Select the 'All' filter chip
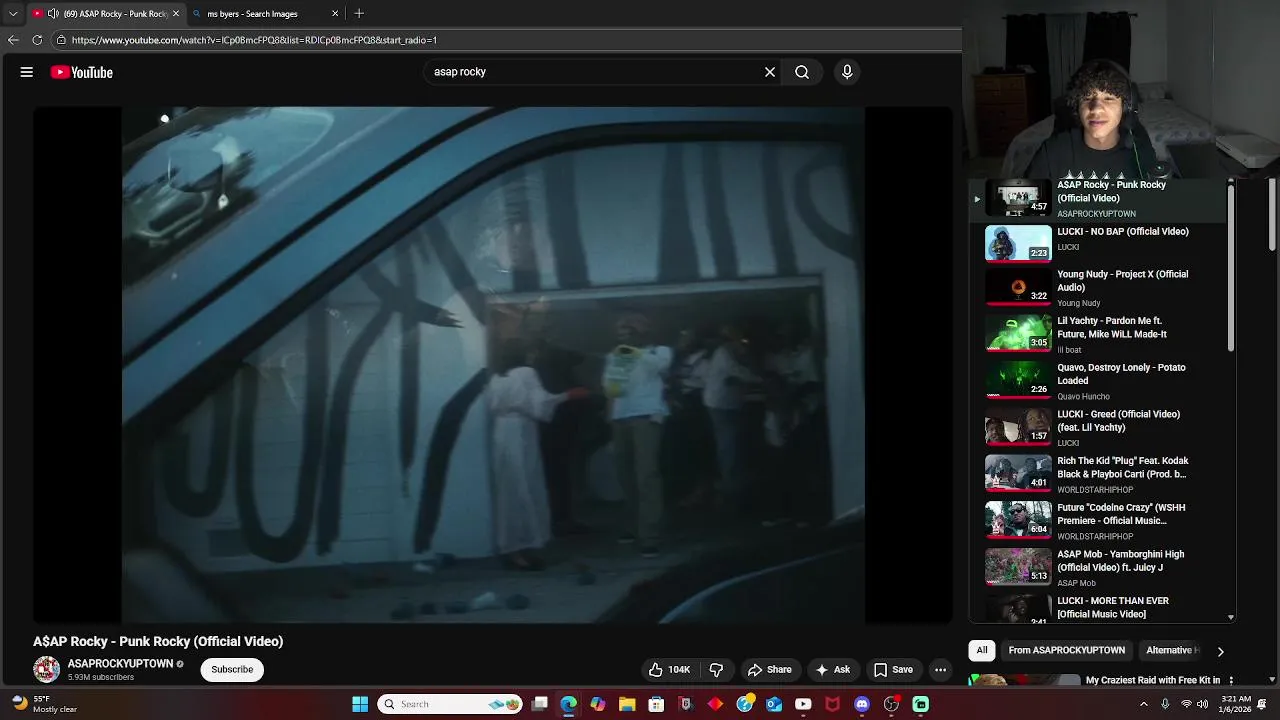The image size is (1280, 720). [982, 650]
